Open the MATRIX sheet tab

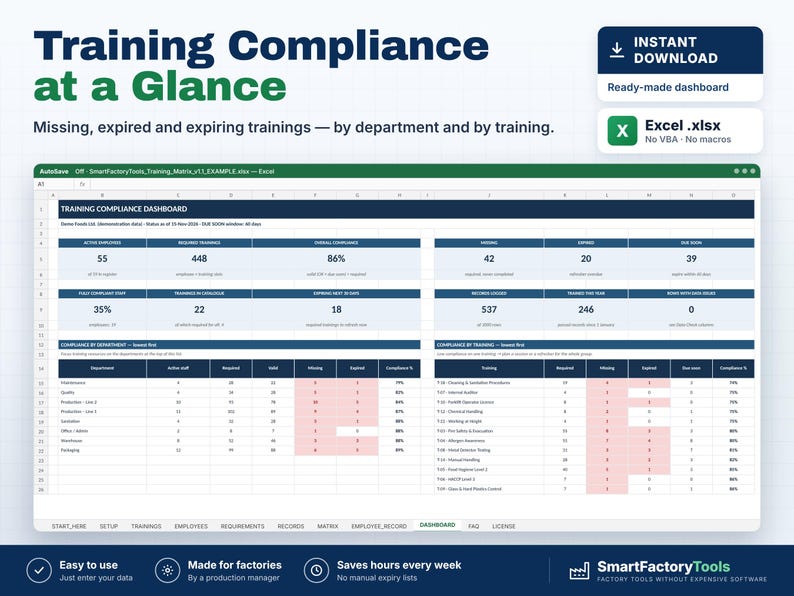pyautogui.click(x=328, y=527)
